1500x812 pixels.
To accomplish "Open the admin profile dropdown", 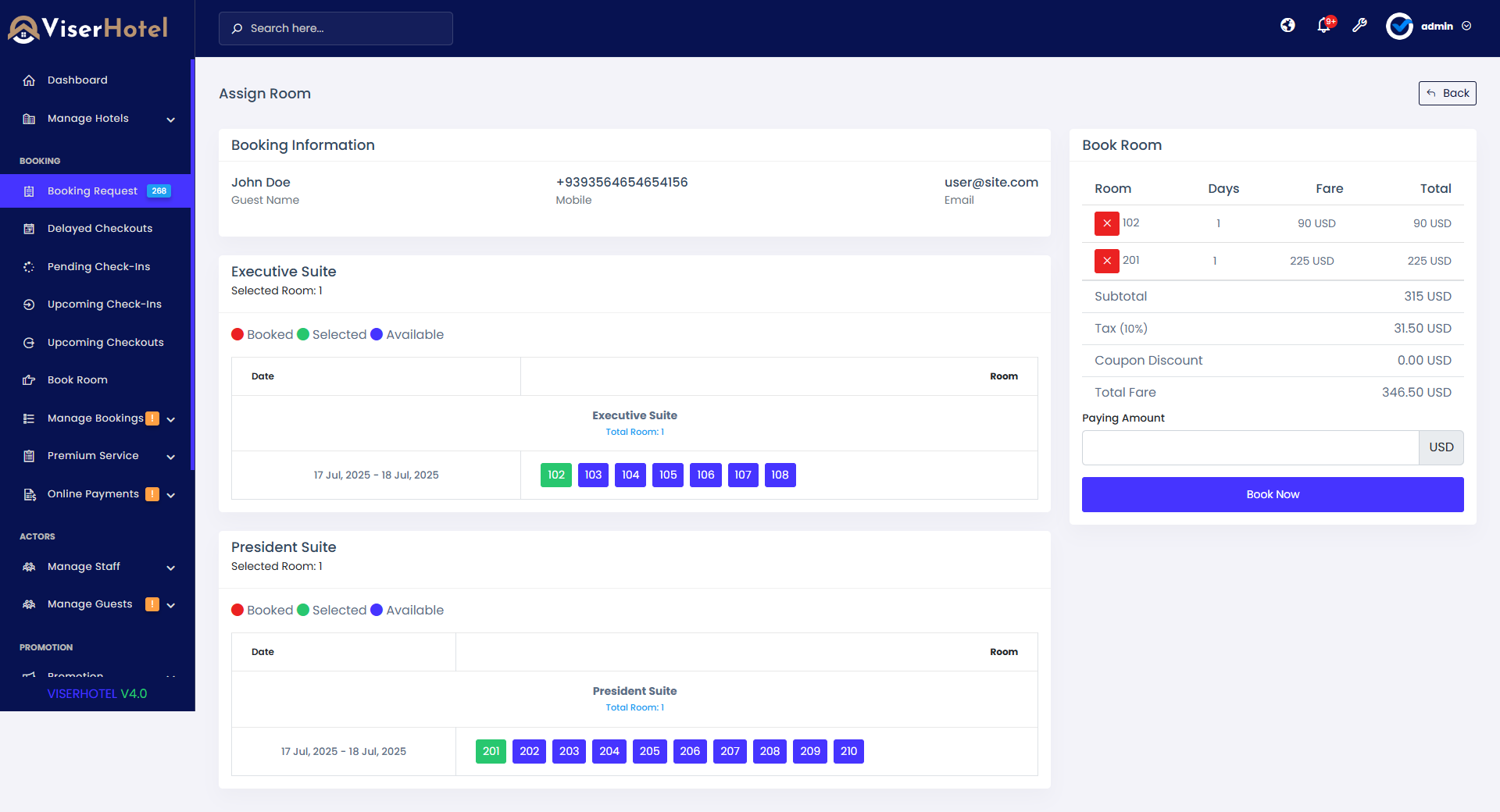I will (x=1429, y=26).
